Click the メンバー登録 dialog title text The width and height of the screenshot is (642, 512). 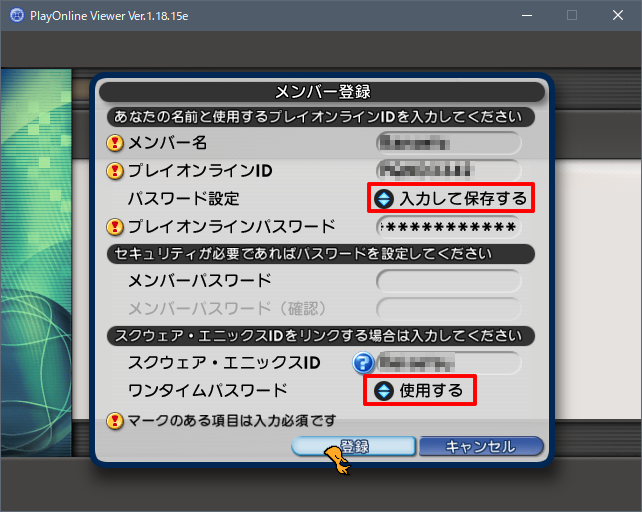pos(323,92)
